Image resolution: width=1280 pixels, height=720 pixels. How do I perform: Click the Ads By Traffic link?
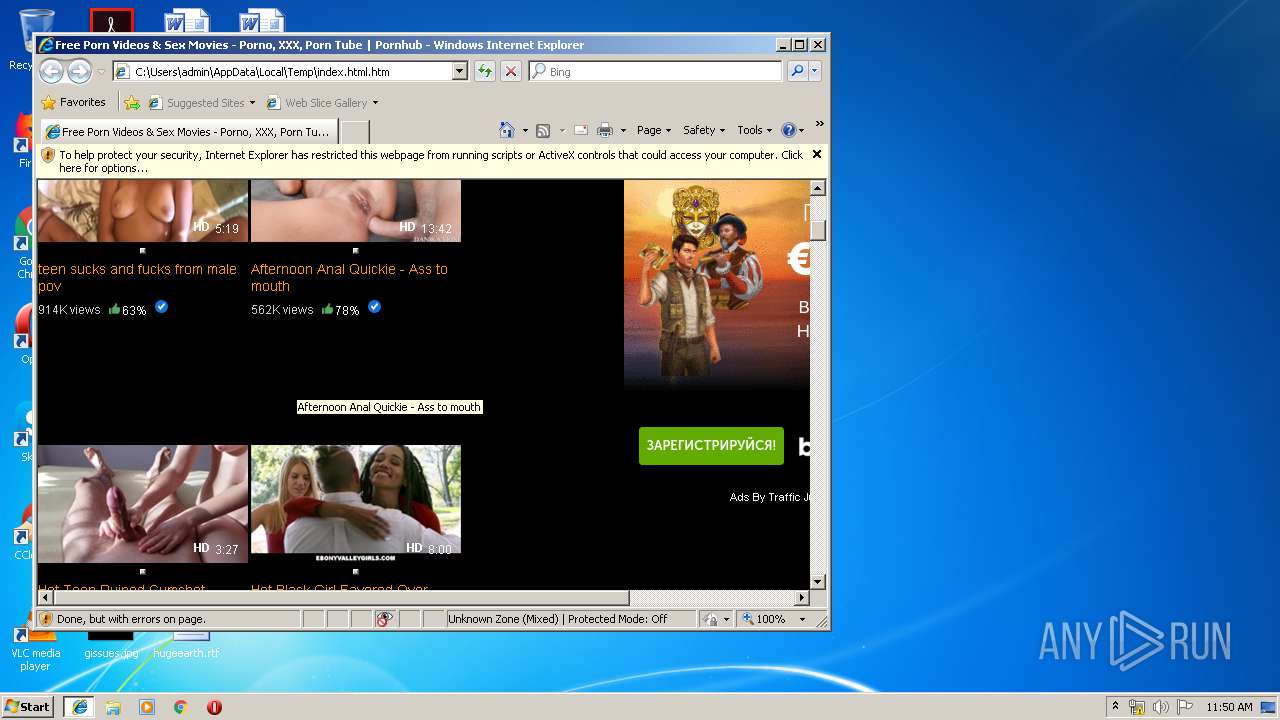pyautogui.click(x=769, y=497)
